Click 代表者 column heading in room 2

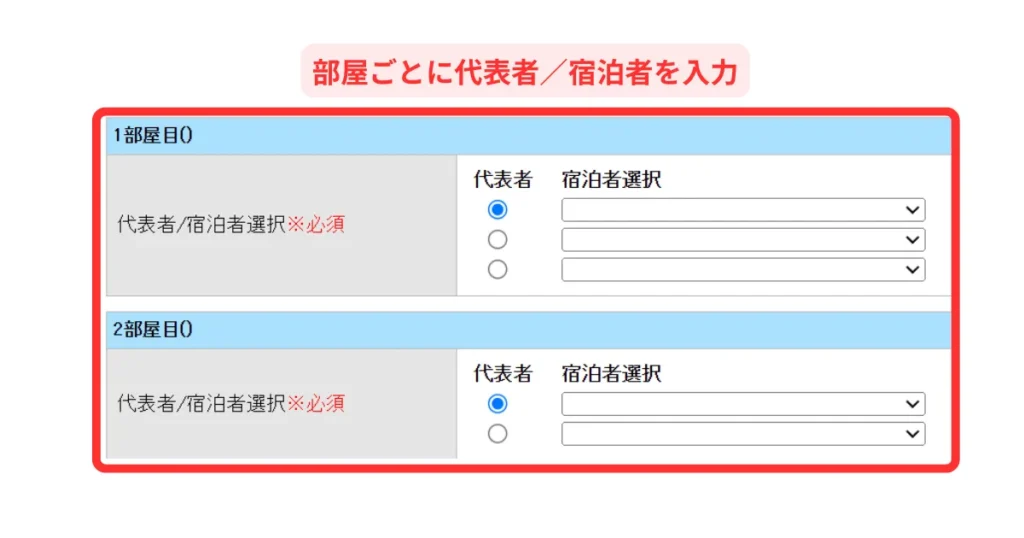(503, 374)
